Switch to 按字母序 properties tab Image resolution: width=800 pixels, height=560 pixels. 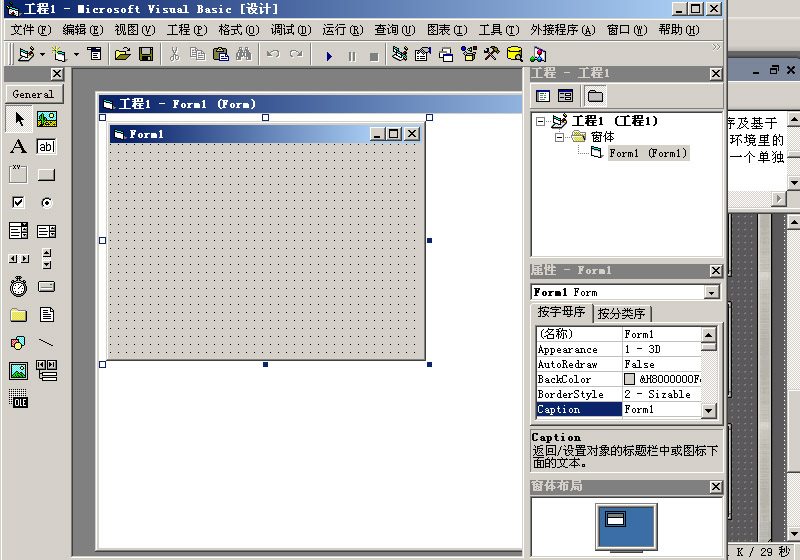pyautogui.click(x=561, y=312)
